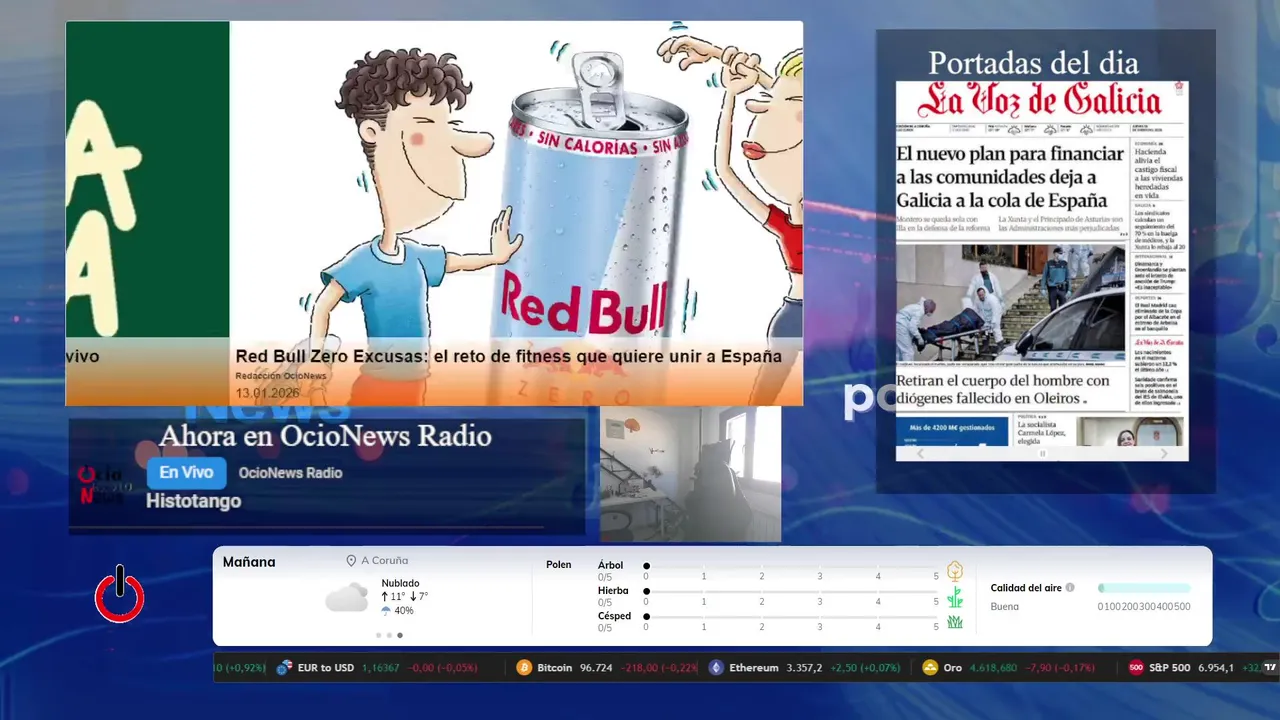Image resolution: width=1280 pixels, height=720 pixels.
Task: Click the Ethereum price 3.357,2
Action: coord(804,667)
